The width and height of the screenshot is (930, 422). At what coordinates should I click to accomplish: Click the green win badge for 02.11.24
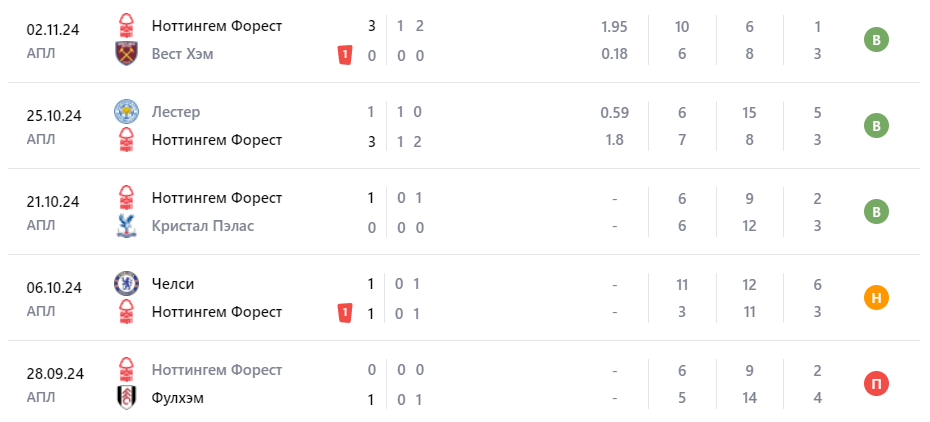pos(876,40)
